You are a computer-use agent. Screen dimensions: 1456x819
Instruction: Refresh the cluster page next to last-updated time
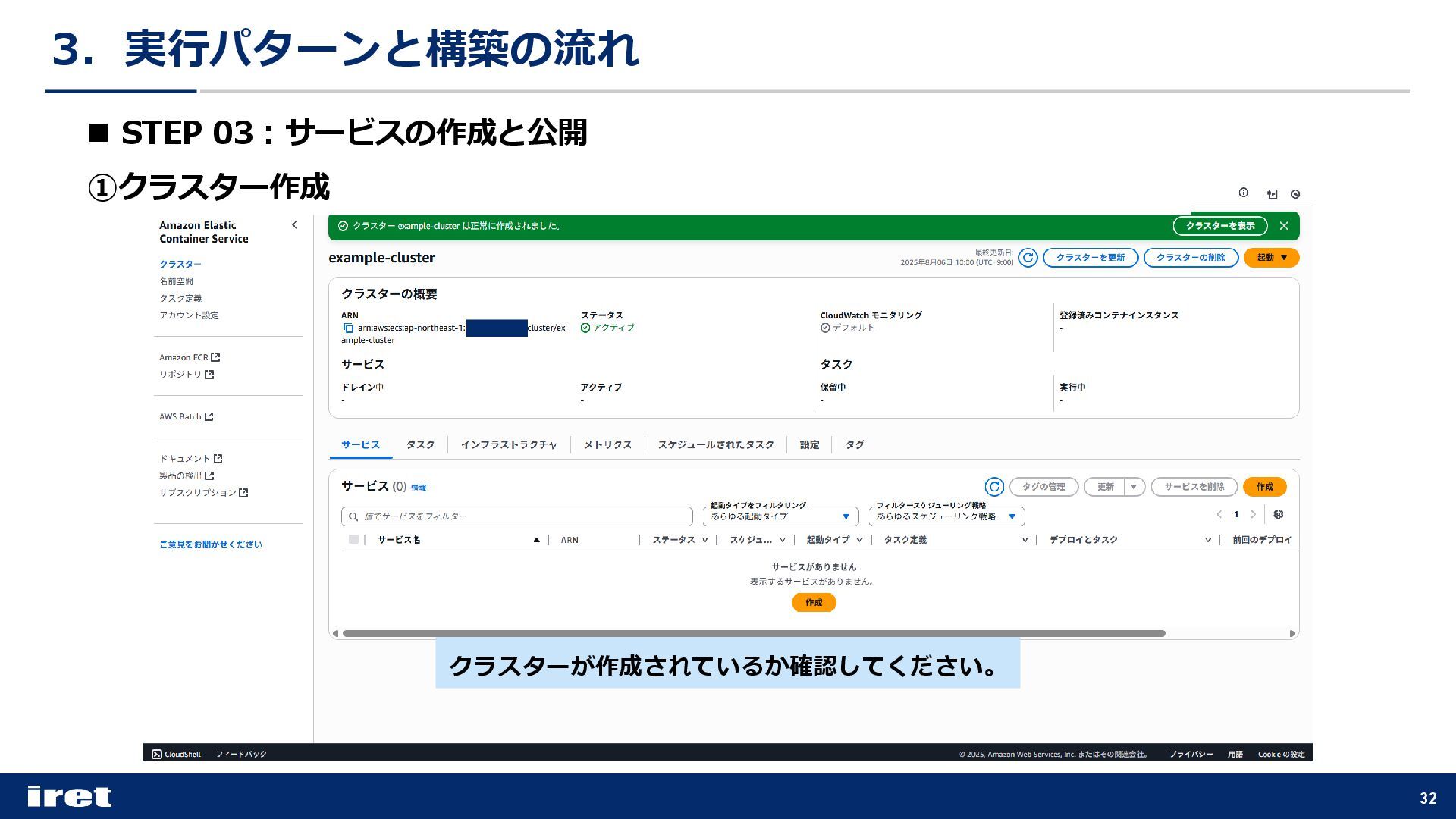1028,258
